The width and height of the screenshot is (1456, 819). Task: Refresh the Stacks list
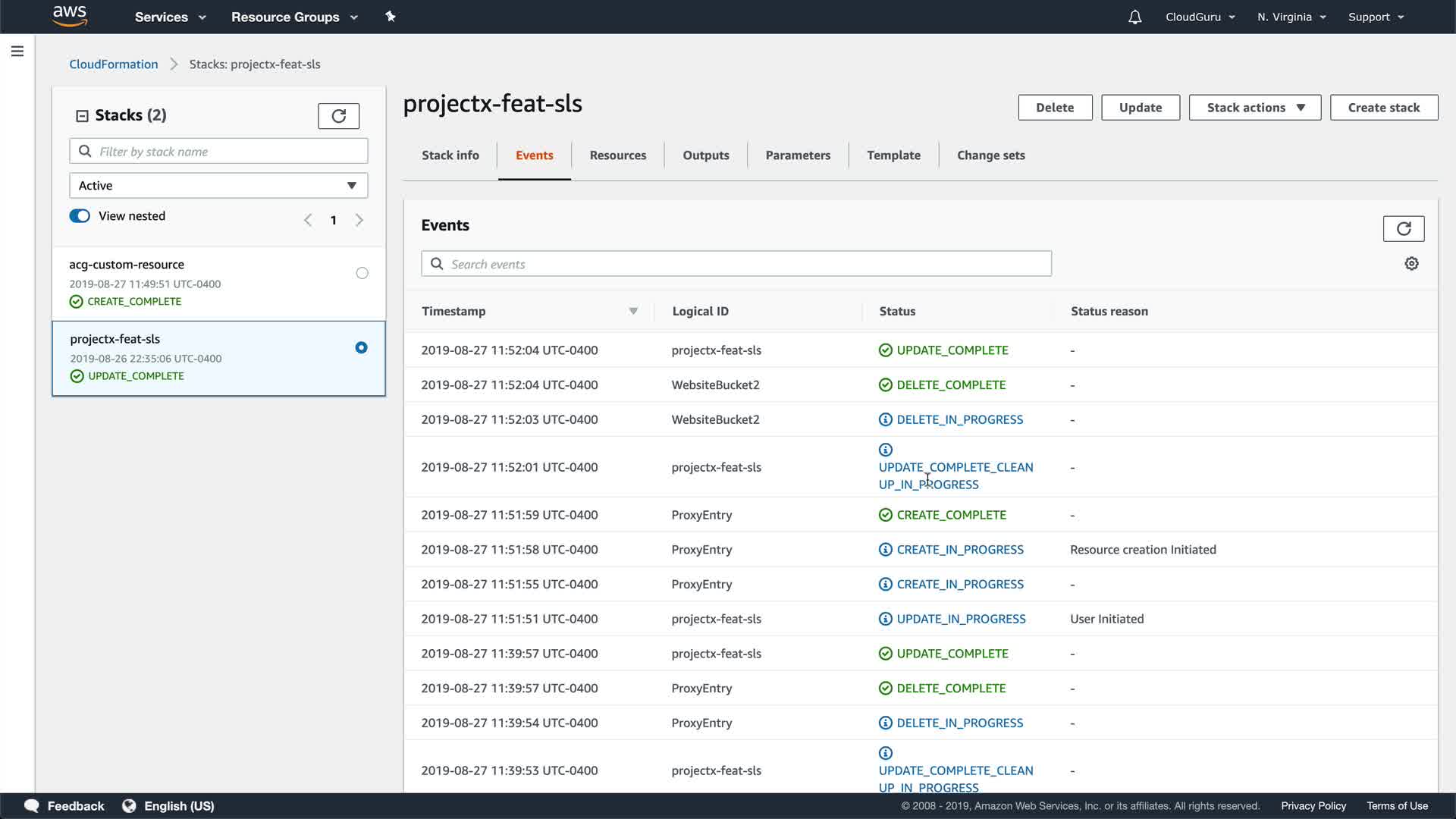point(338,116)
